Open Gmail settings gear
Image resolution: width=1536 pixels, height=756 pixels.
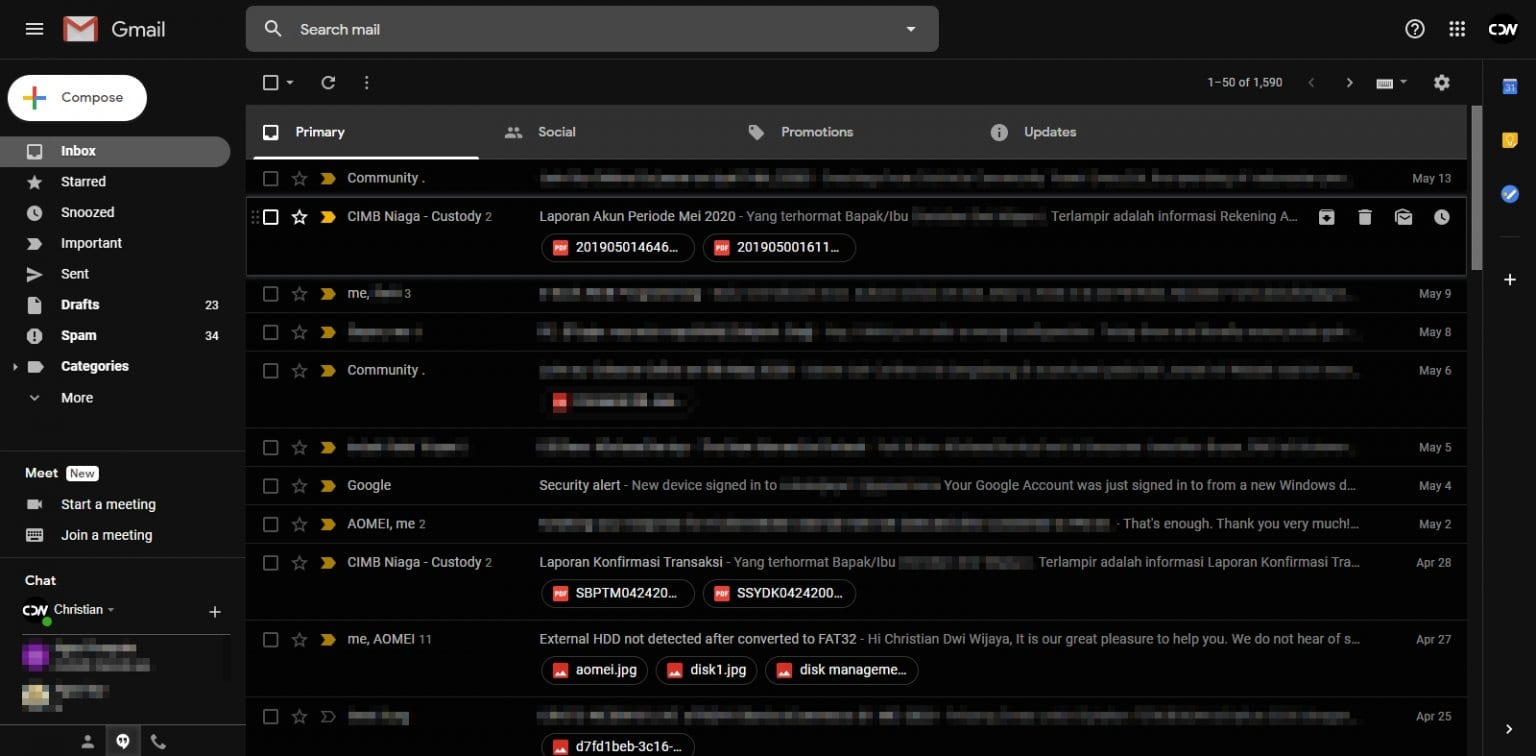1441,82
